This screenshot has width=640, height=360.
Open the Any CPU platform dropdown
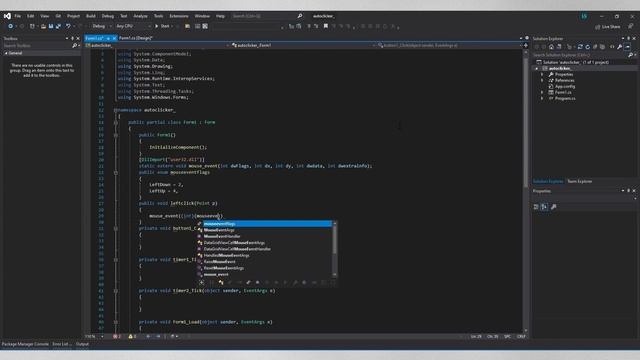coord(133,26)
